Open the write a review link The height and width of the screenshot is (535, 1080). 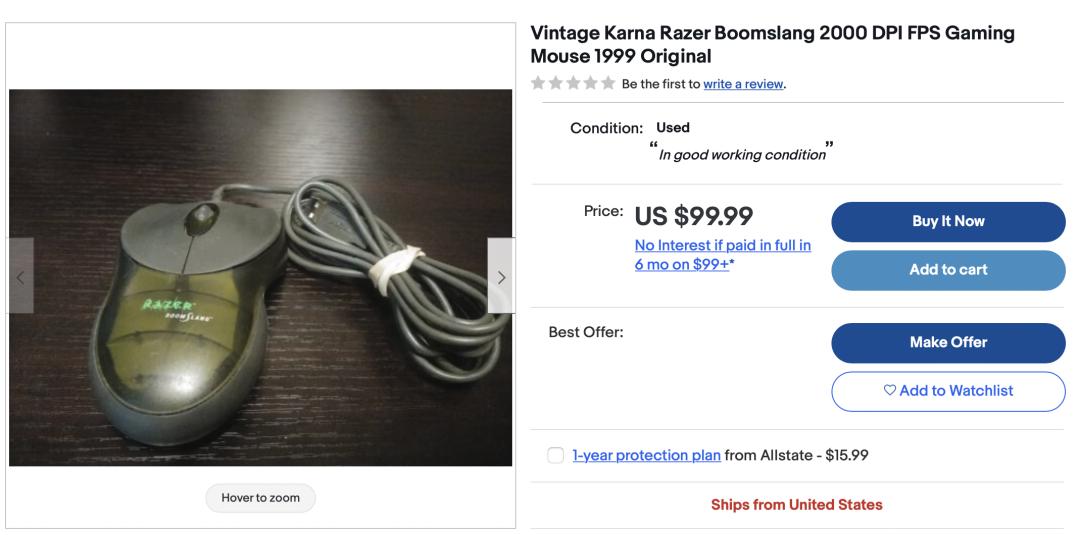744,84
